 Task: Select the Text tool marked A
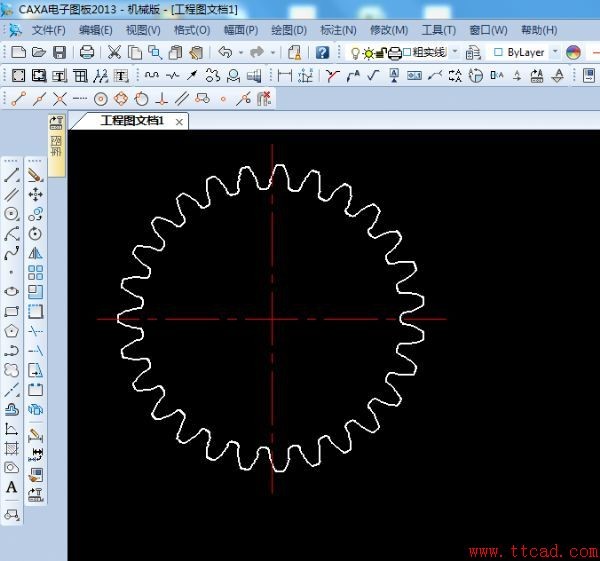point(12,487)
